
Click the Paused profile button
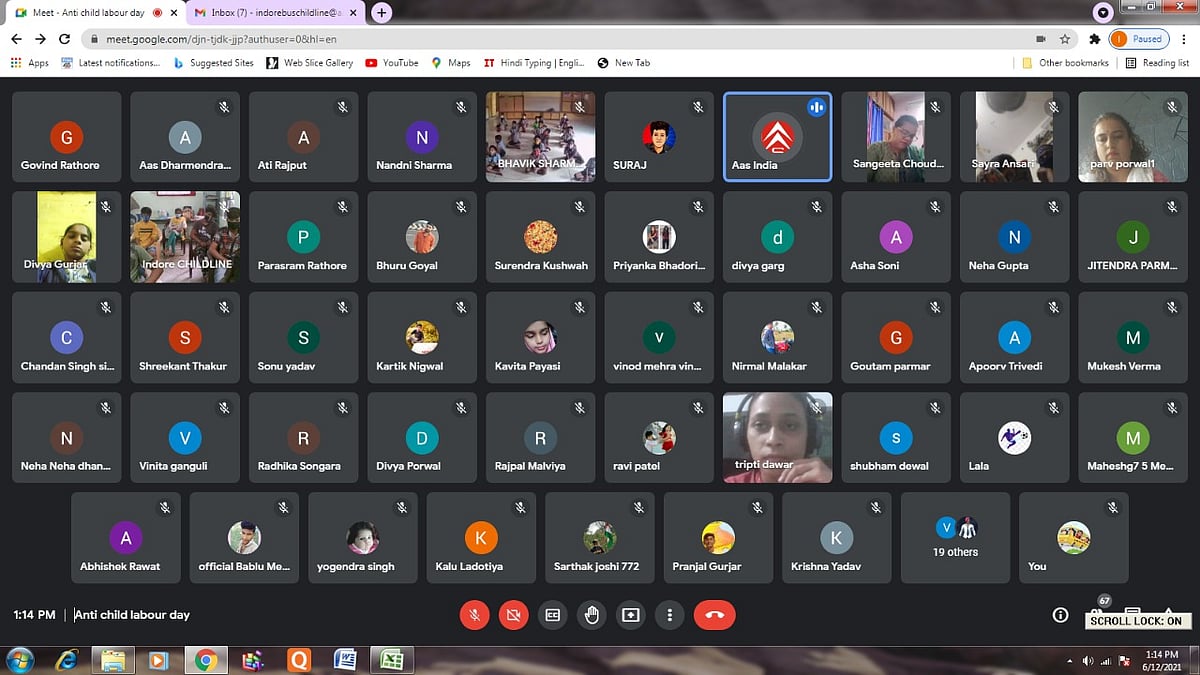pyautogui.click(x=1138, y=39)
